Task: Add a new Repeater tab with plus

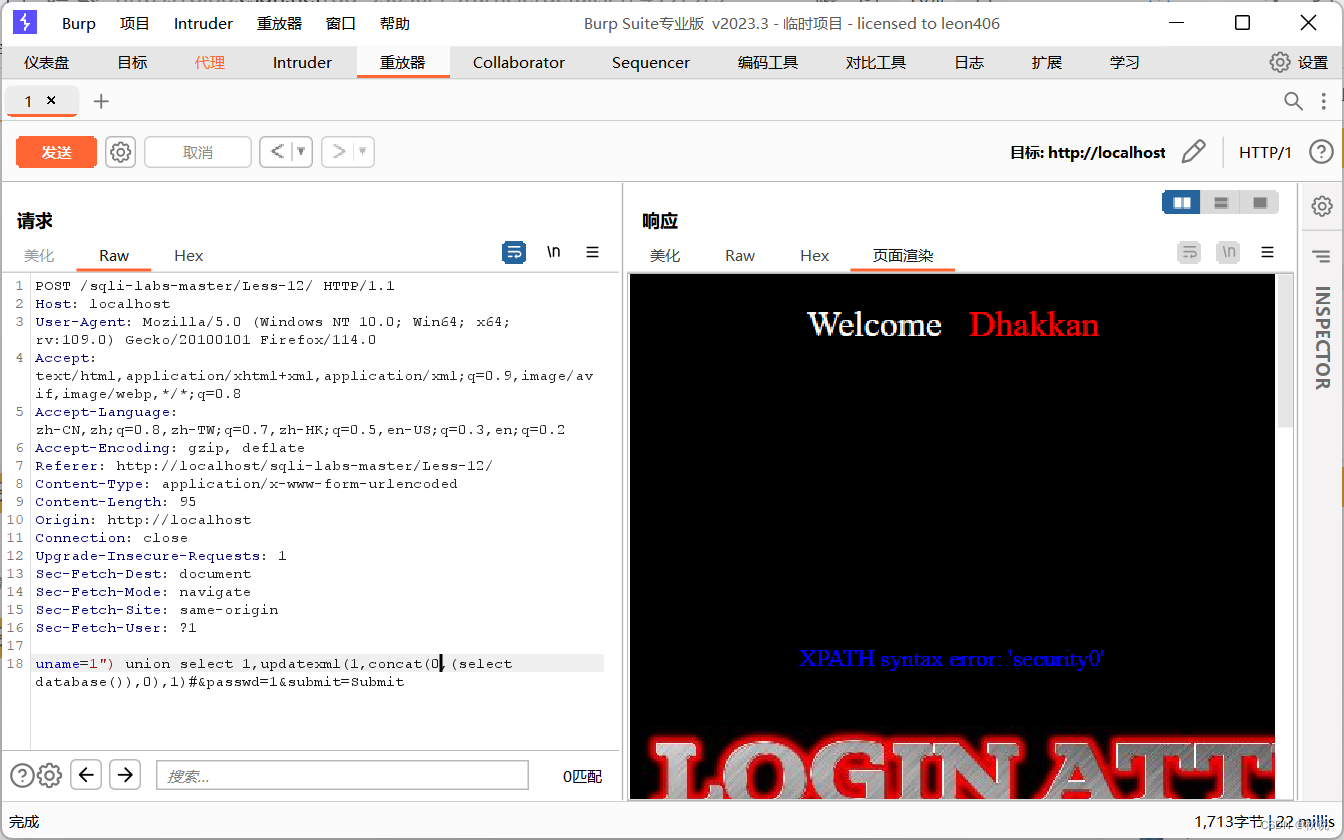Action: (x=101, y=101)
